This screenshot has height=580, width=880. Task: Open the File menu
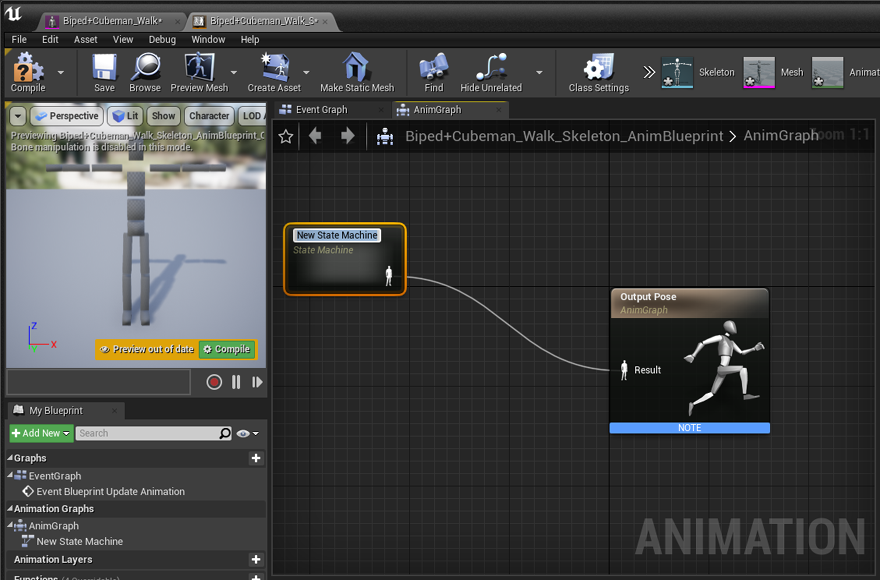[x=19, y=39]
